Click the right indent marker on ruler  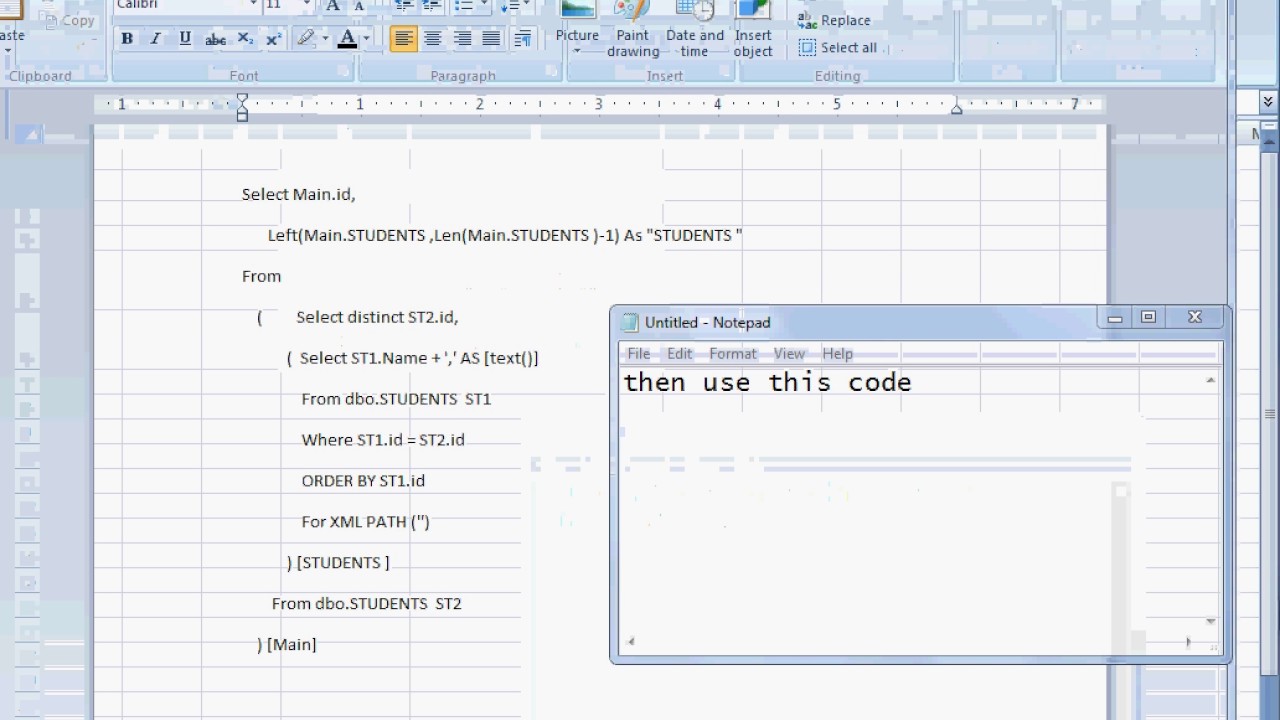[x=956, y=108]
